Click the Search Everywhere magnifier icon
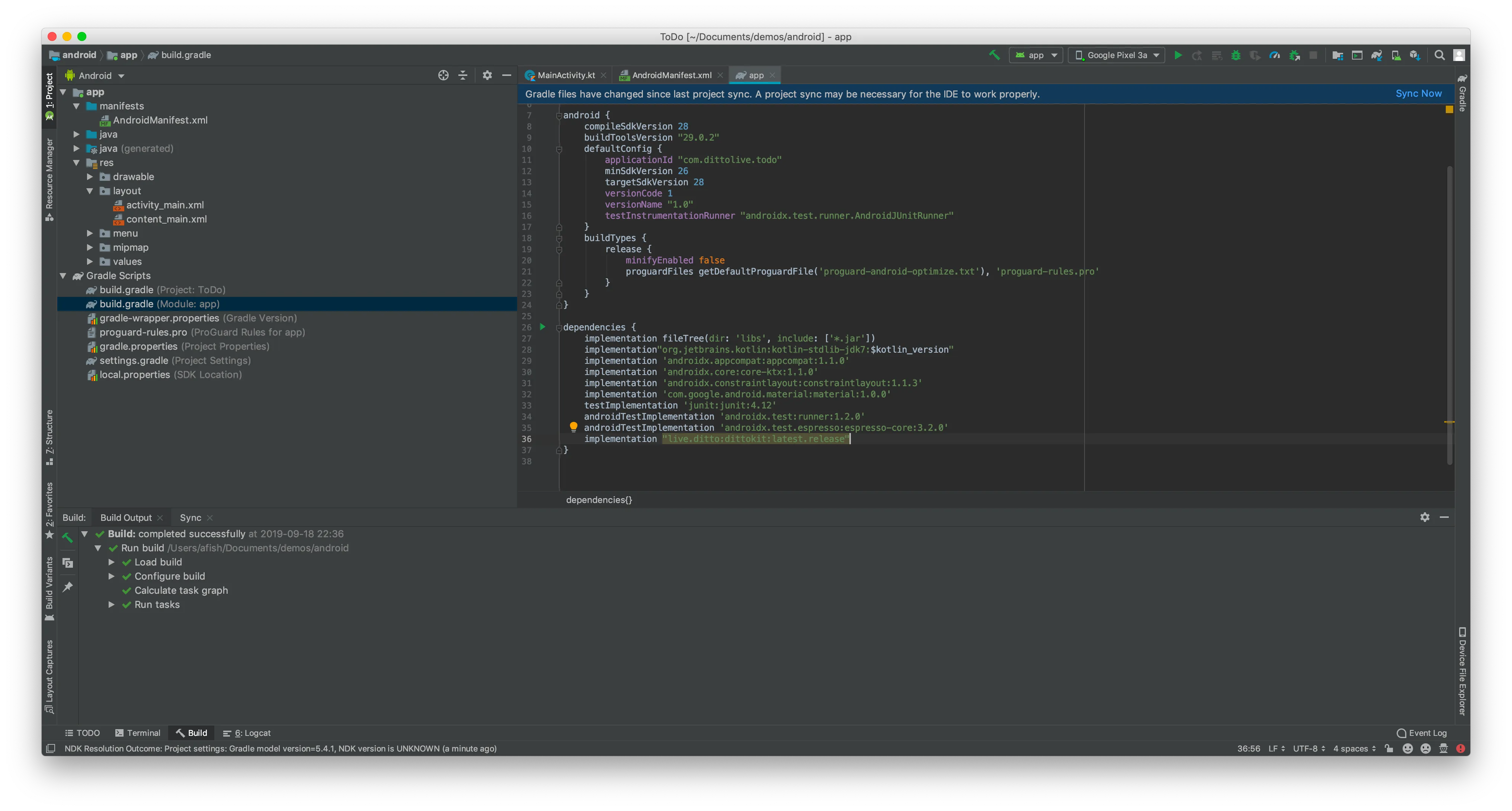Image resolution: width=1512 pixels, height=811 pixels. point(1440,55)
